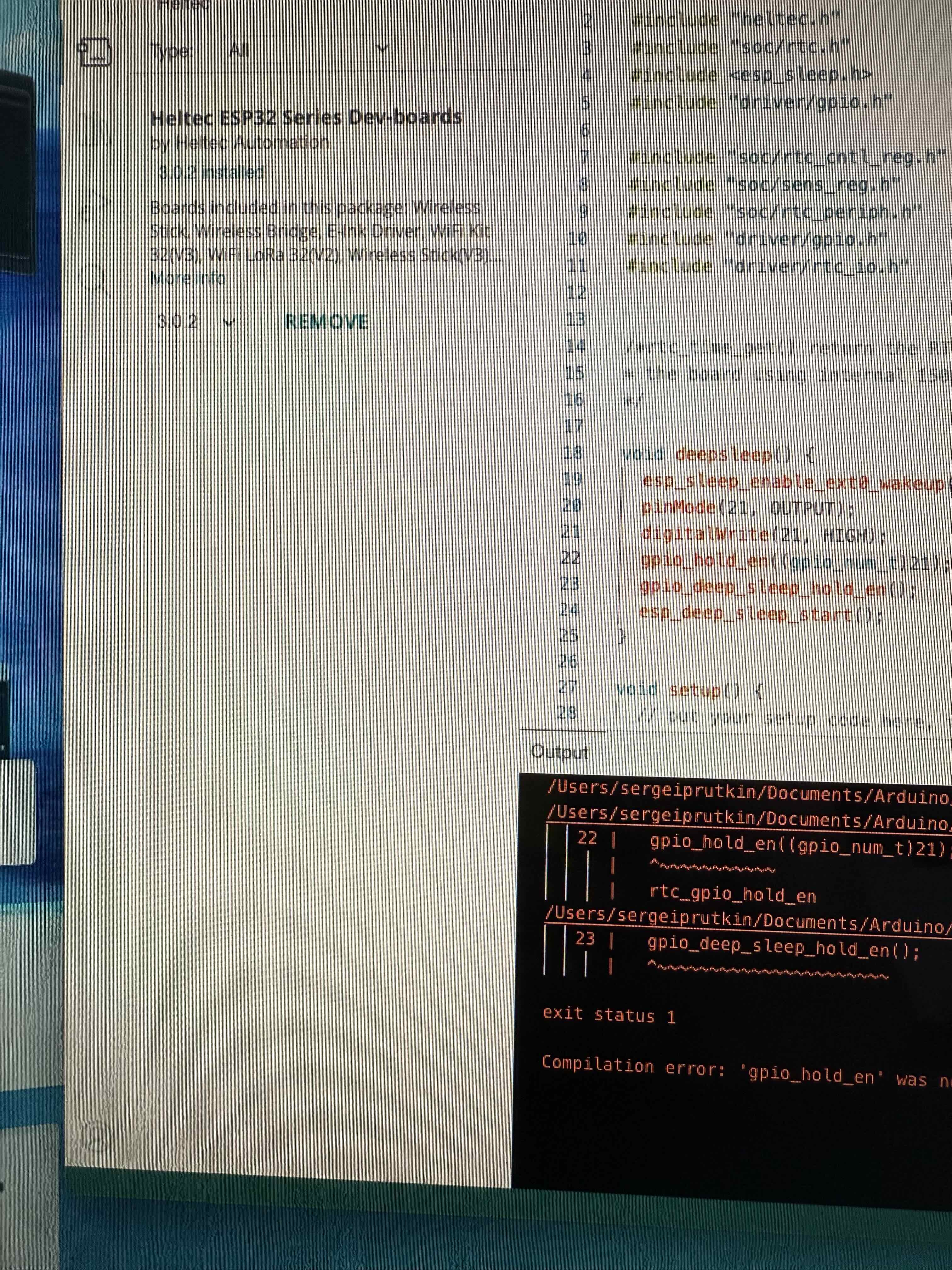
Task: Click the 'Compilation error' message in Output
Action: 746,1073
